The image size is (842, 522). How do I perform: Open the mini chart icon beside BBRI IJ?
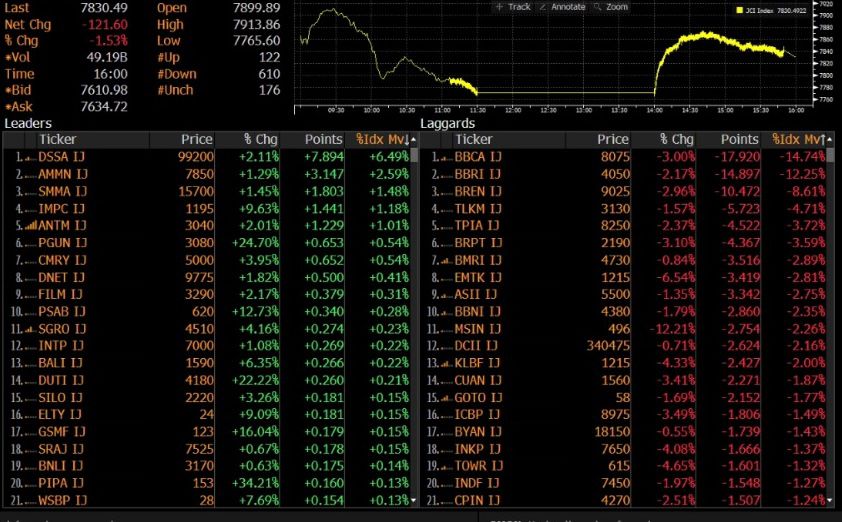447,175
